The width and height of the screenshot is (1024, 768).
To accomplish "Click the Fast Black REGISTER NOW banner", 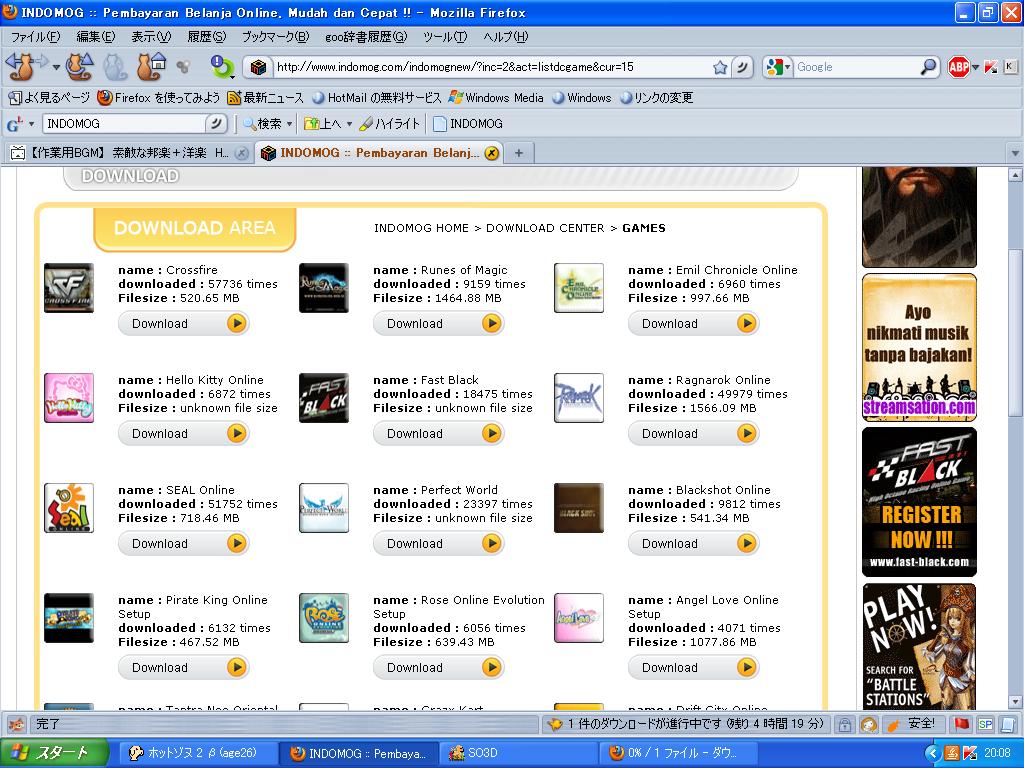I will [920, 502].
